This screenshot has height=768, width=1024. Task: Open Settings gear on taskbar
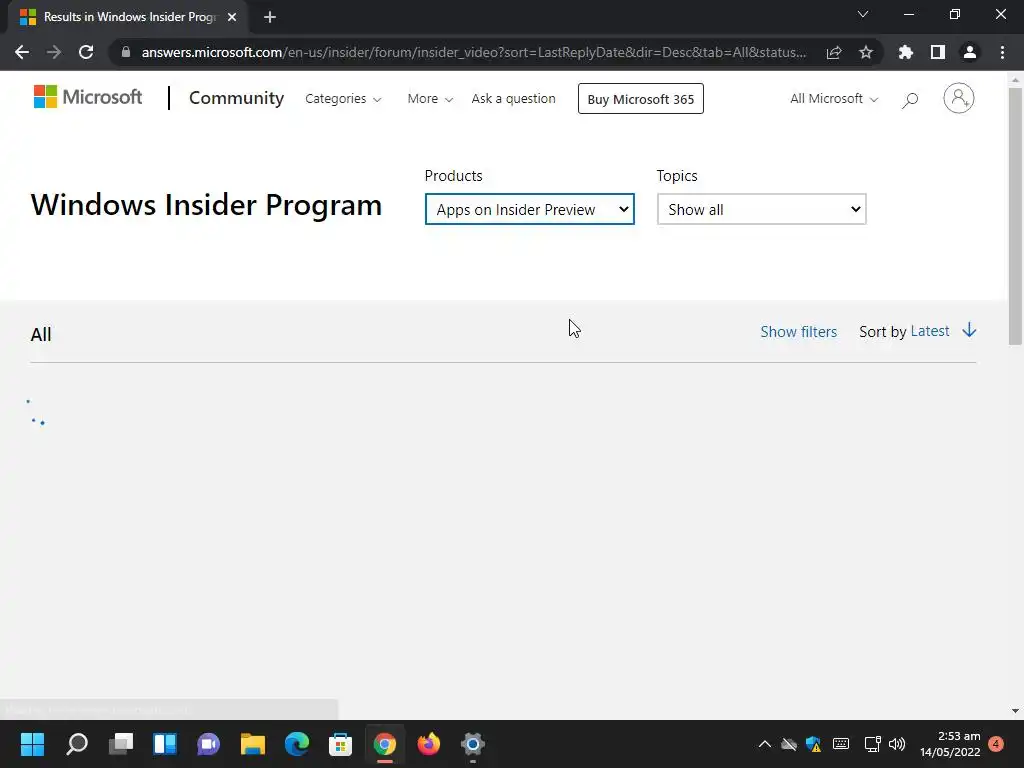click(472, 744)
